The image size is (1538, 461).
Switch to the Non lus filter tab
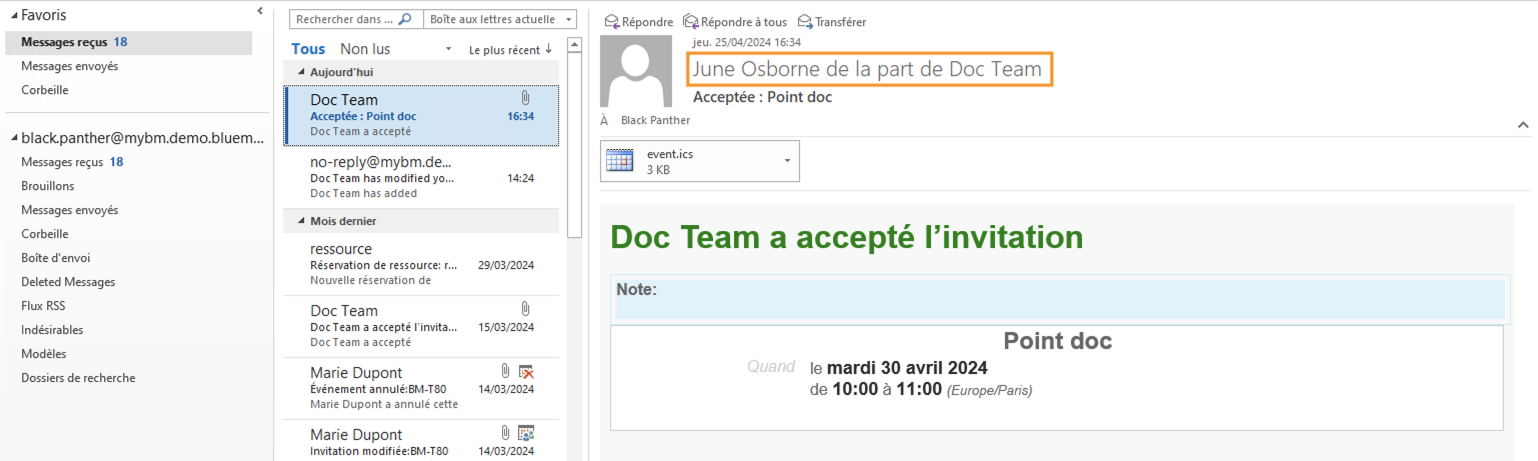tap(365, 49)
